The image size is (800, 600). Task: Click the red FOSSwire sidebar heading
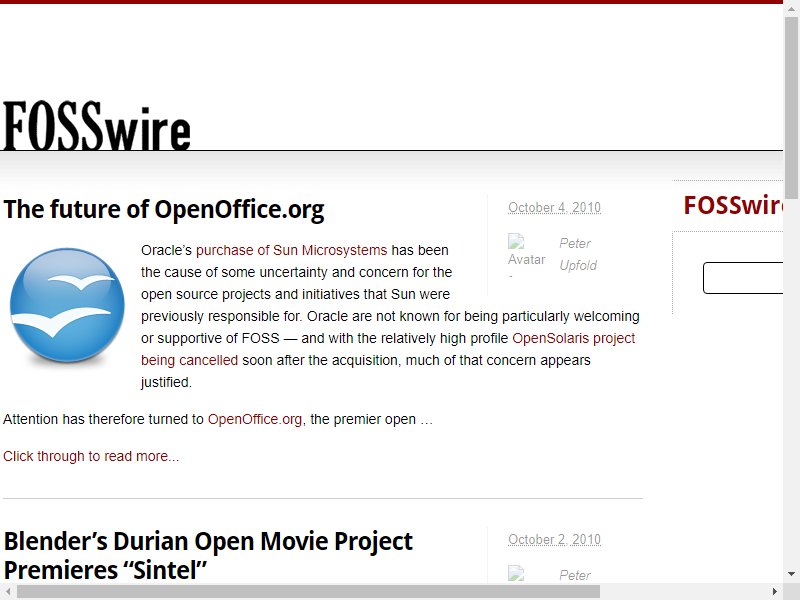point(733,205)
